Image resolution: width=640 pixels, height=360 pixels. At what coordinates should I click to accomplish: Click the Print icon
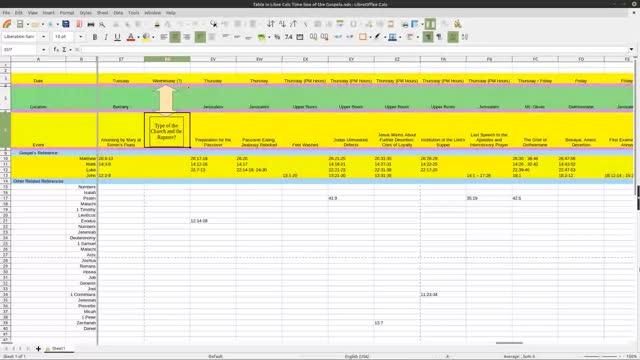pos(91,24)
